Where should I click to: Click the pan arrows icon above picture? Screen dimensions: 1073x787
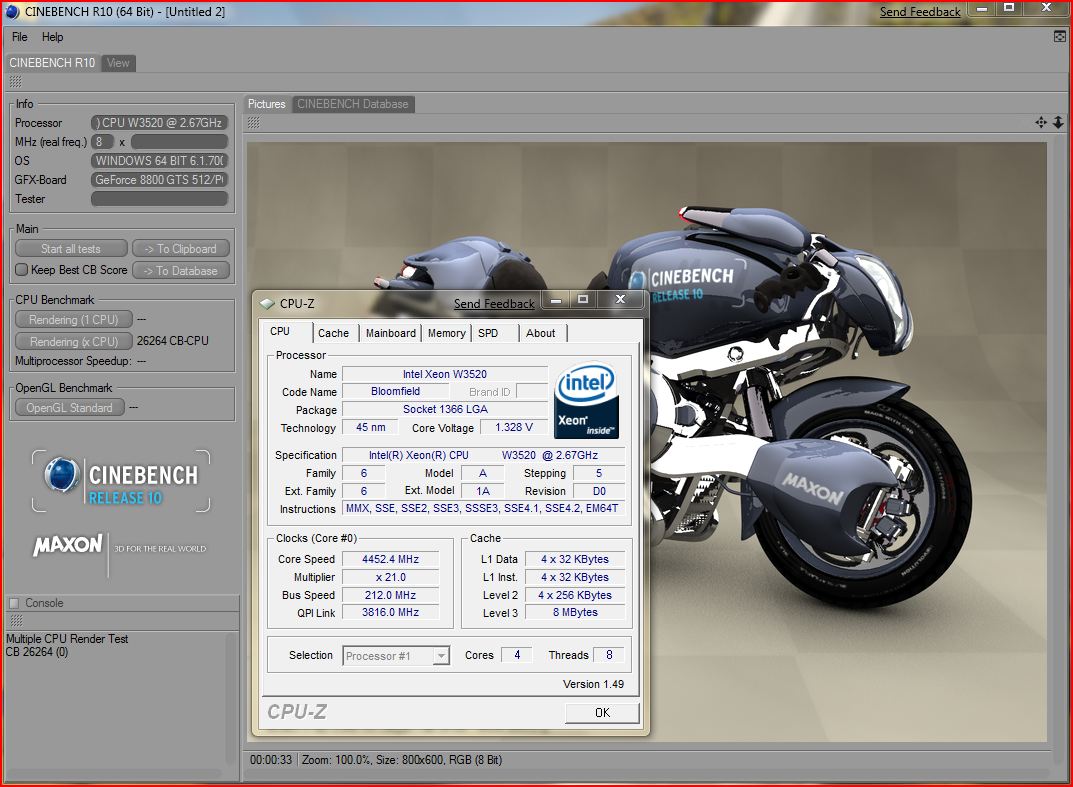tap(1041, 122)
